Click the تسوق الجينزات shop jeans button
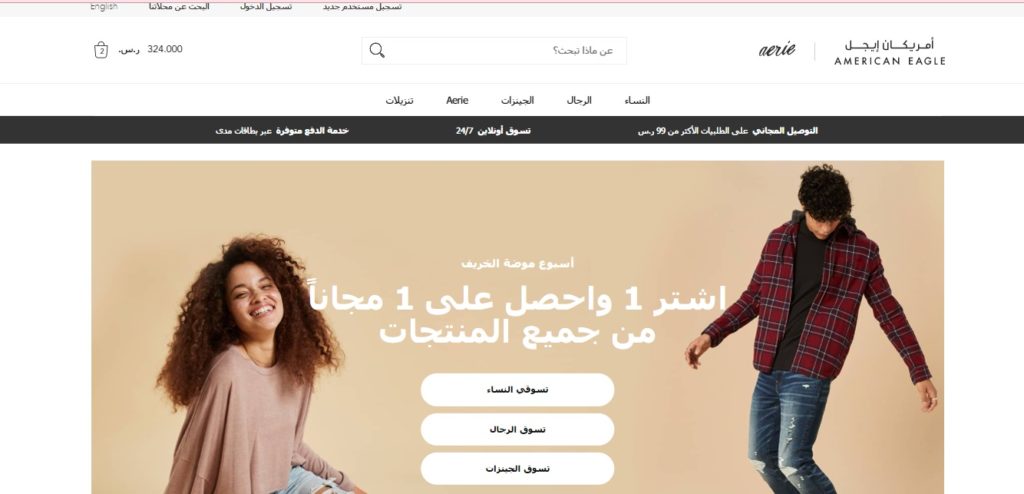Screen dimensions: 1024x494 point(517,469)
